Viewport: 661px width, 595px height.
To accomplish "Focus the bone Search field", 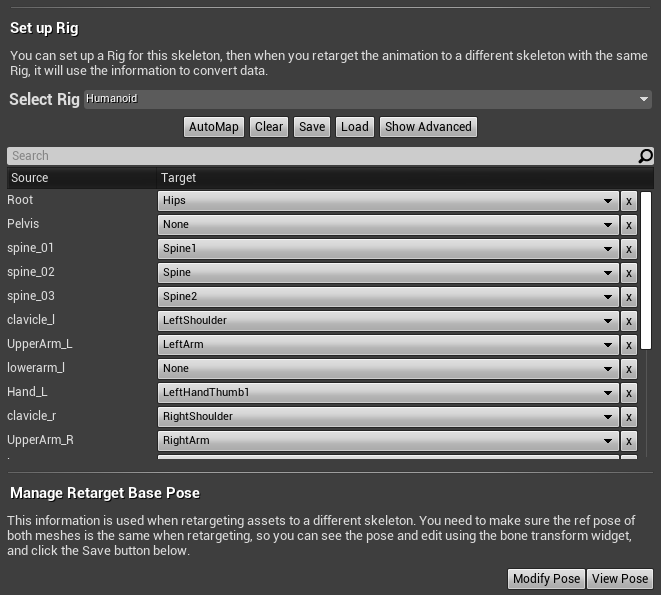I will click(x=322, y=156).
